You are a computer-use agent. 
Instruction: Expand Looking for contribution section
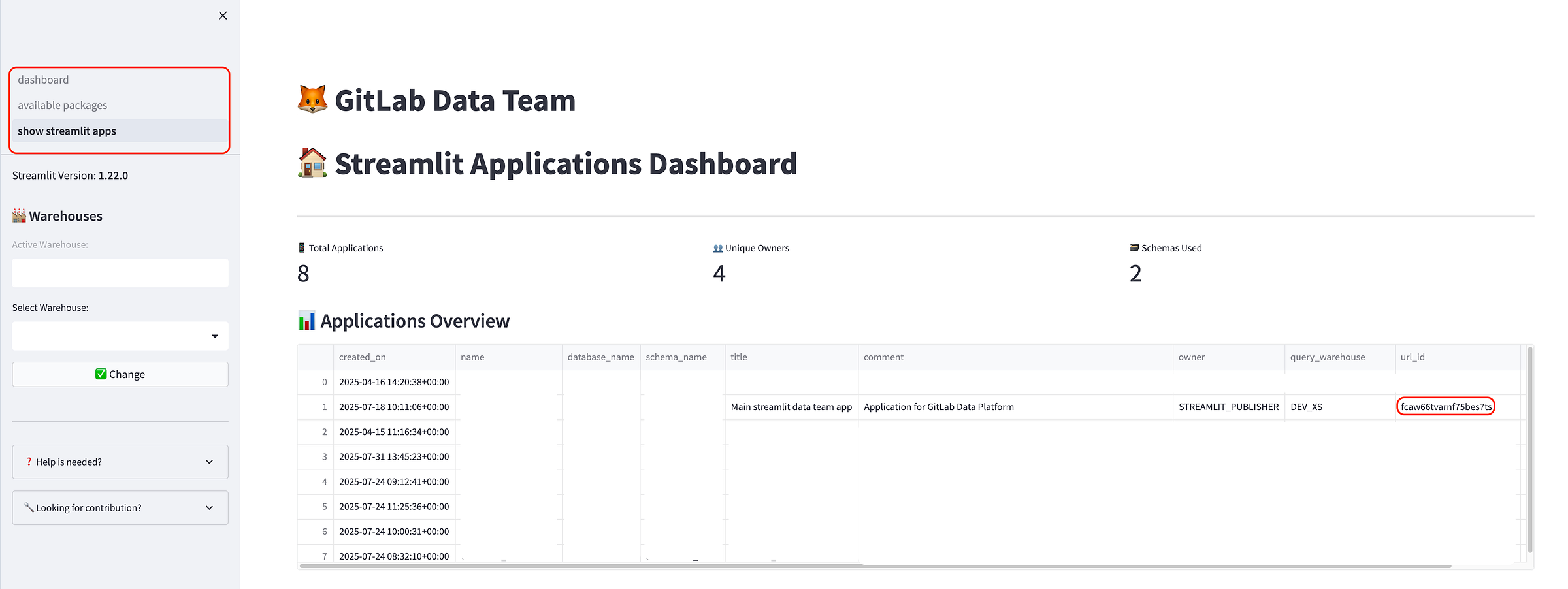pos(120,507)
